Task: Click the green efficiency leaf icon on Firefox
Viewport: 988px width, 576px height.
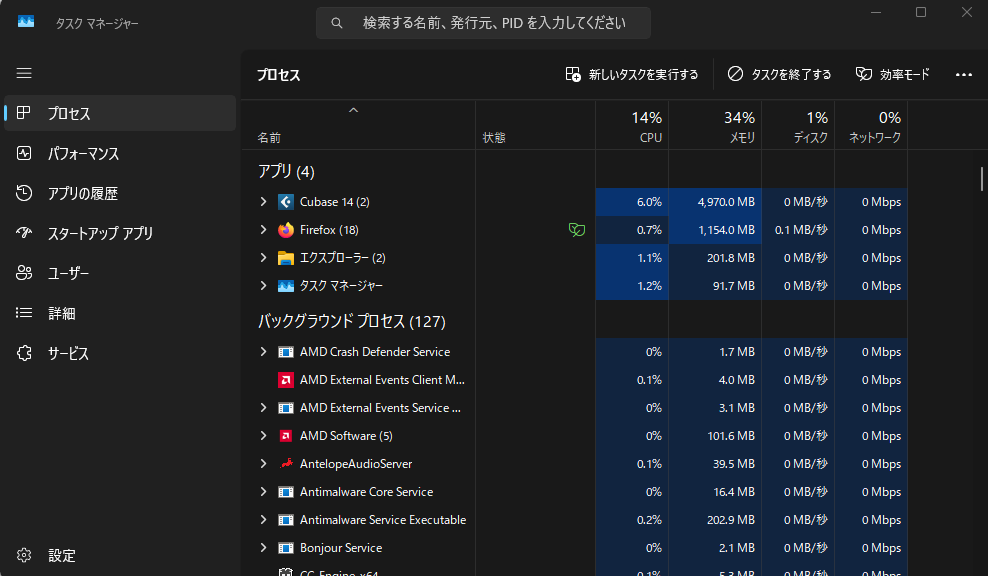Action: [576, 230]
